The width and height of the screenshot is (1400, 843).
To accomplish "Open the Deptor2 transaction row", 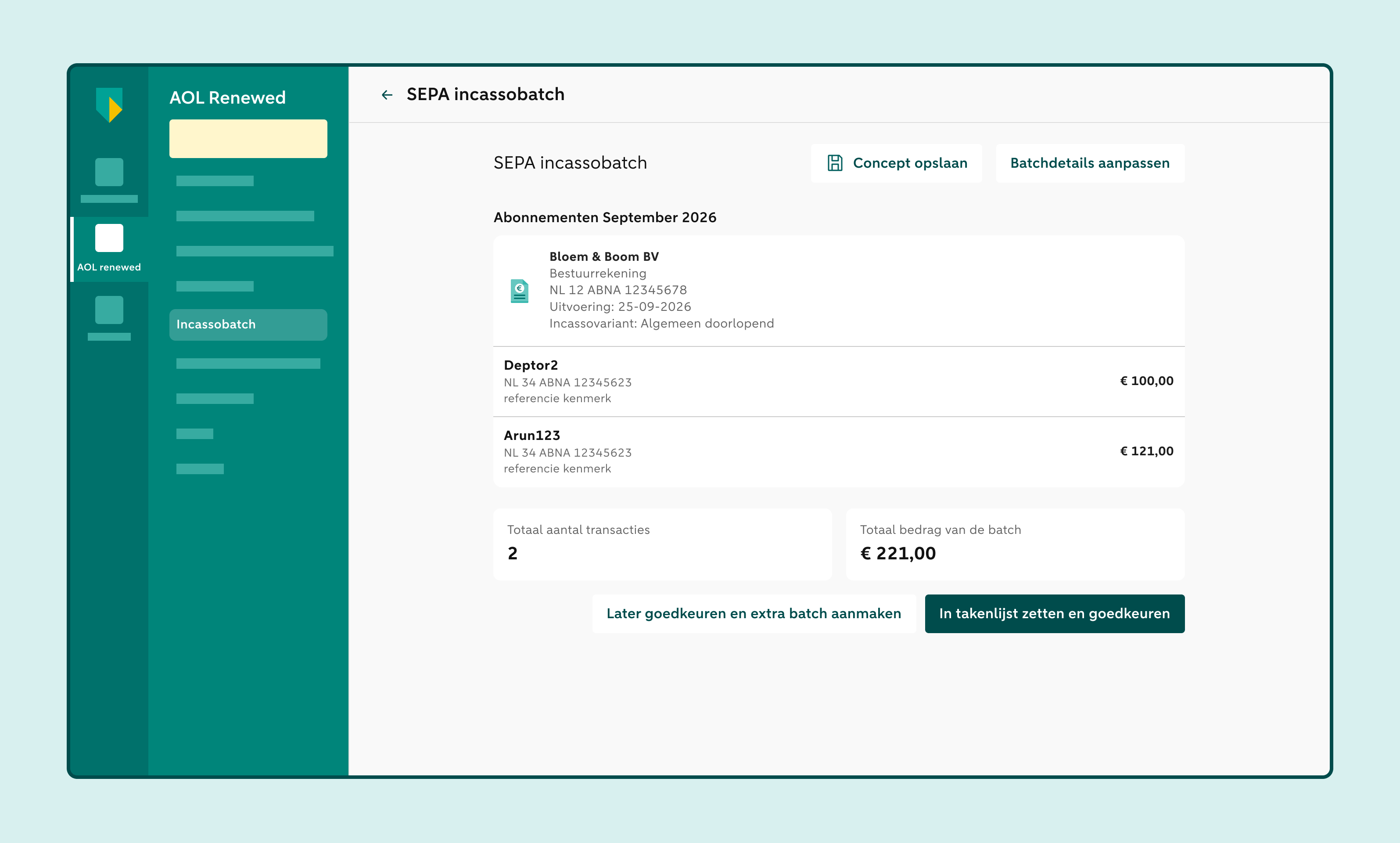I will pyautogui.click(x=839, y=382).
